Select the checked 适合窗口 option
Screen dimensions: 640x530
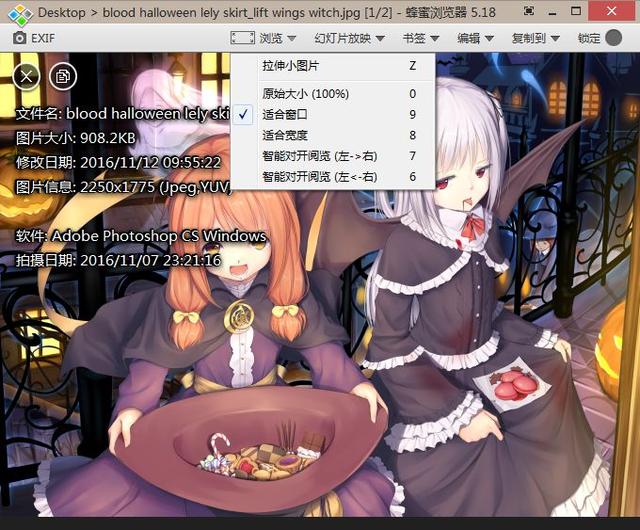click(x=333, y=114)
